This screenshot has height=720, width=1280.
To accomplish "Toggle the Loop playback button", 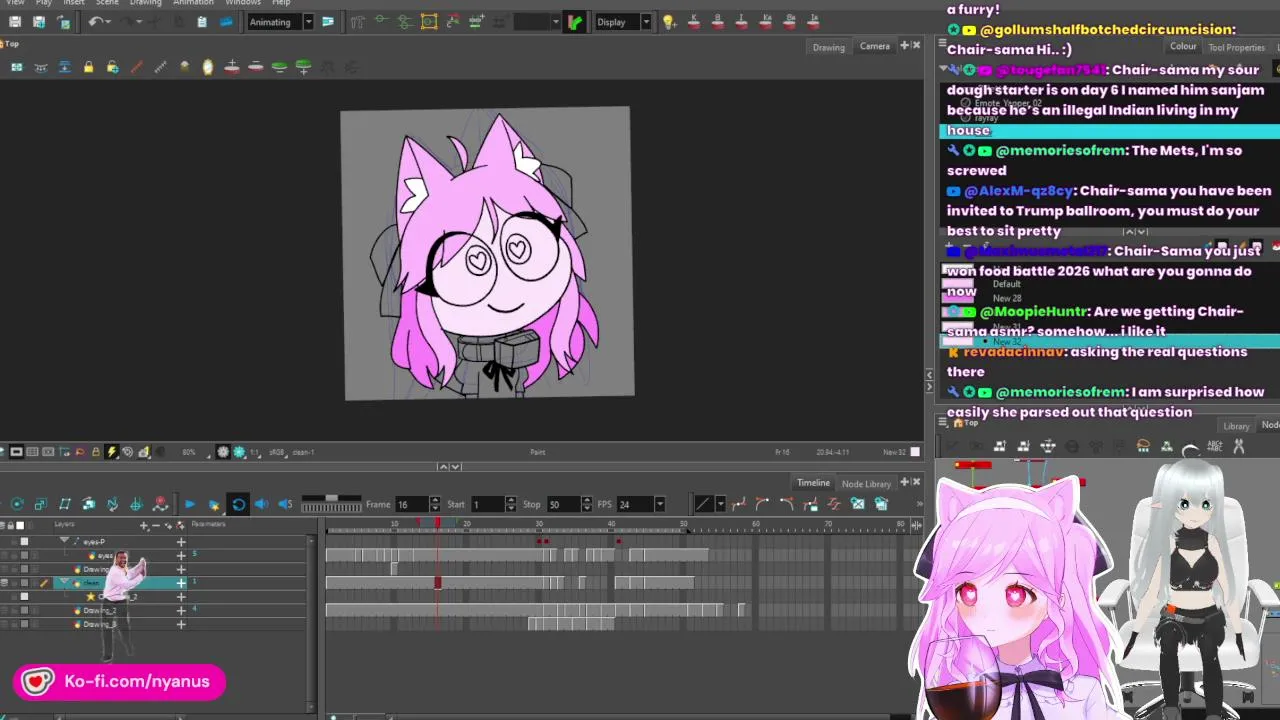I will click(238, 504).
